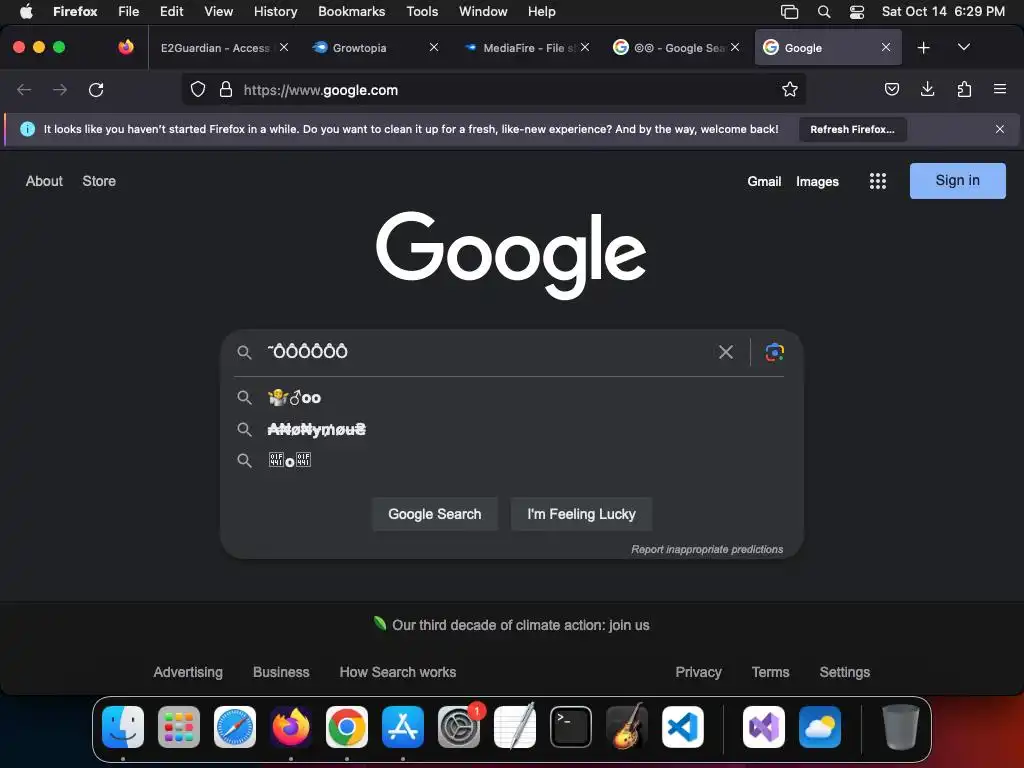Viewport: 1024px width, 768px height.
Task: Open Visual Studio Code from the dock
Action: pos(683,727)
